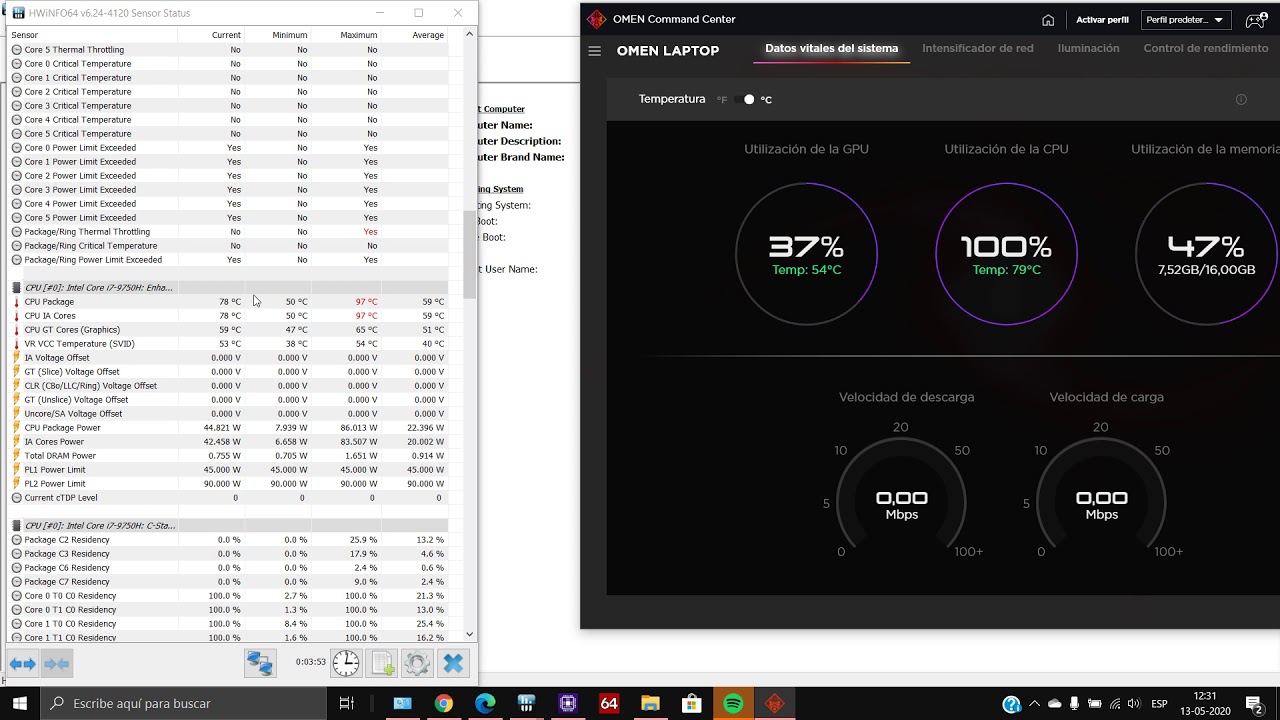This screenshot has width=1280, height=720.
Task: Open Task View on taskbar
Action: coord(347,703)
